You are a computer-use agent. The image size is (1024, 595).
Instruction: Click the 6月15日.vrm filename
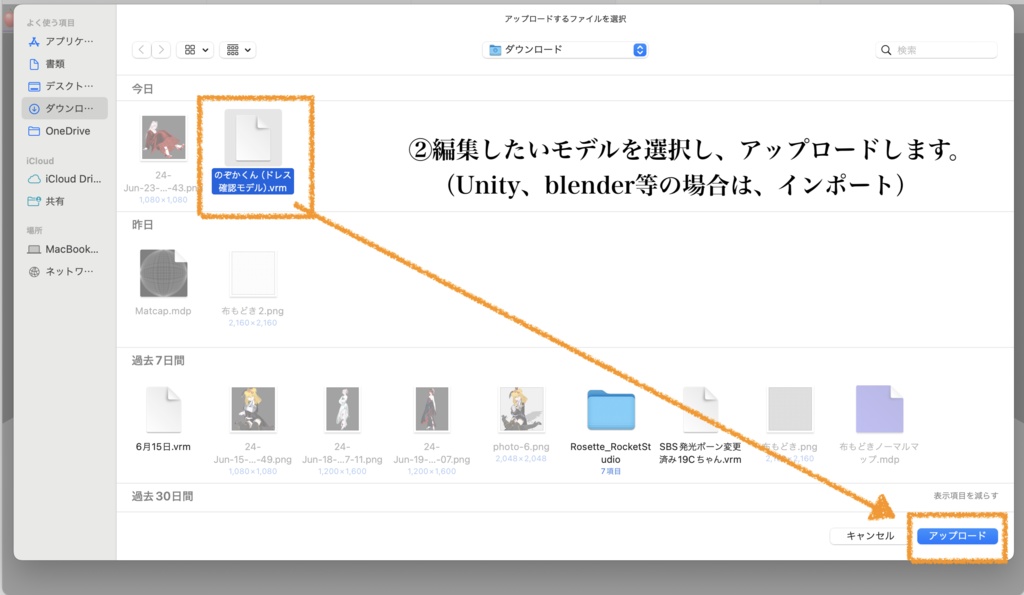click(x=163, y=447)
